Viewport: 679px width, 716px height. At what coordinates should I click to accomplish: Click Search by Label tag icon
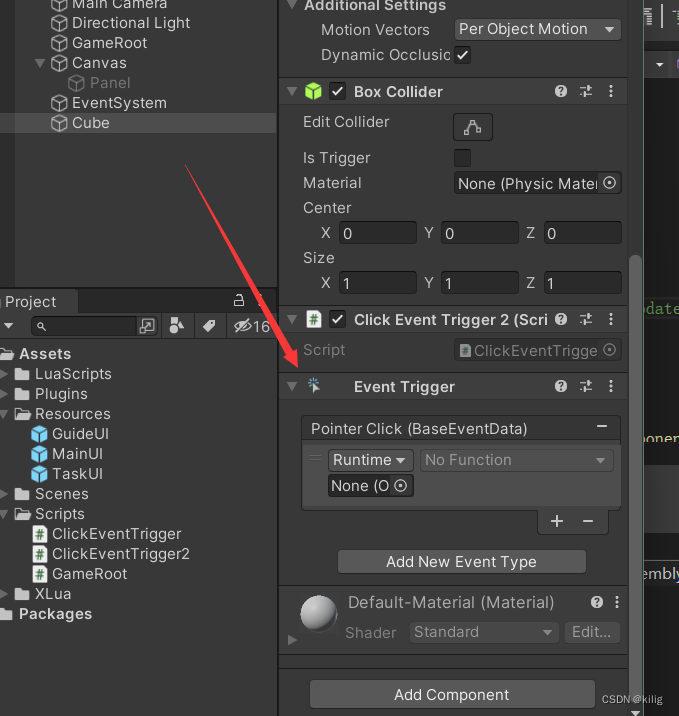click(x=209, y=326)
